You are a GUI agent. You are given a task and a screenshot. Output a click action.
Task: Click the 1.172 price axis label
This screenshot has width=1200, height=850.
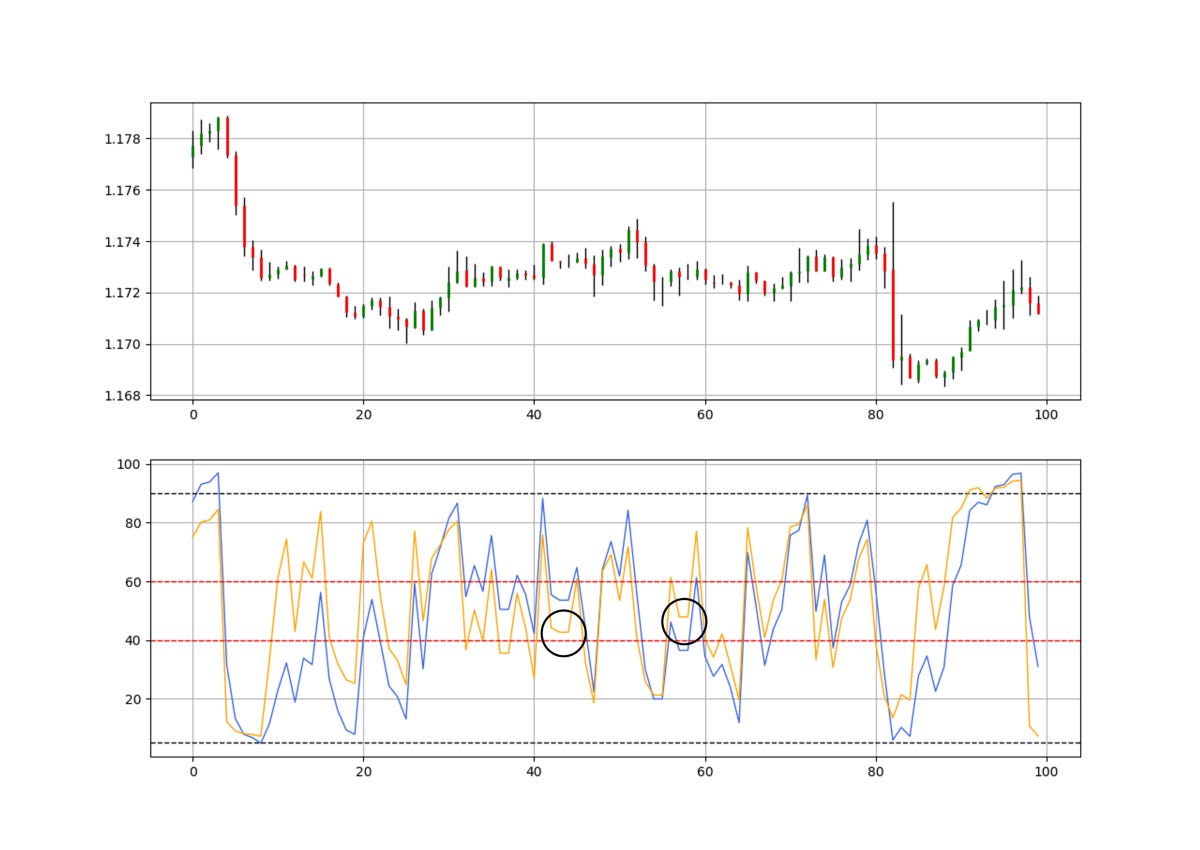(x=123, y=293)
